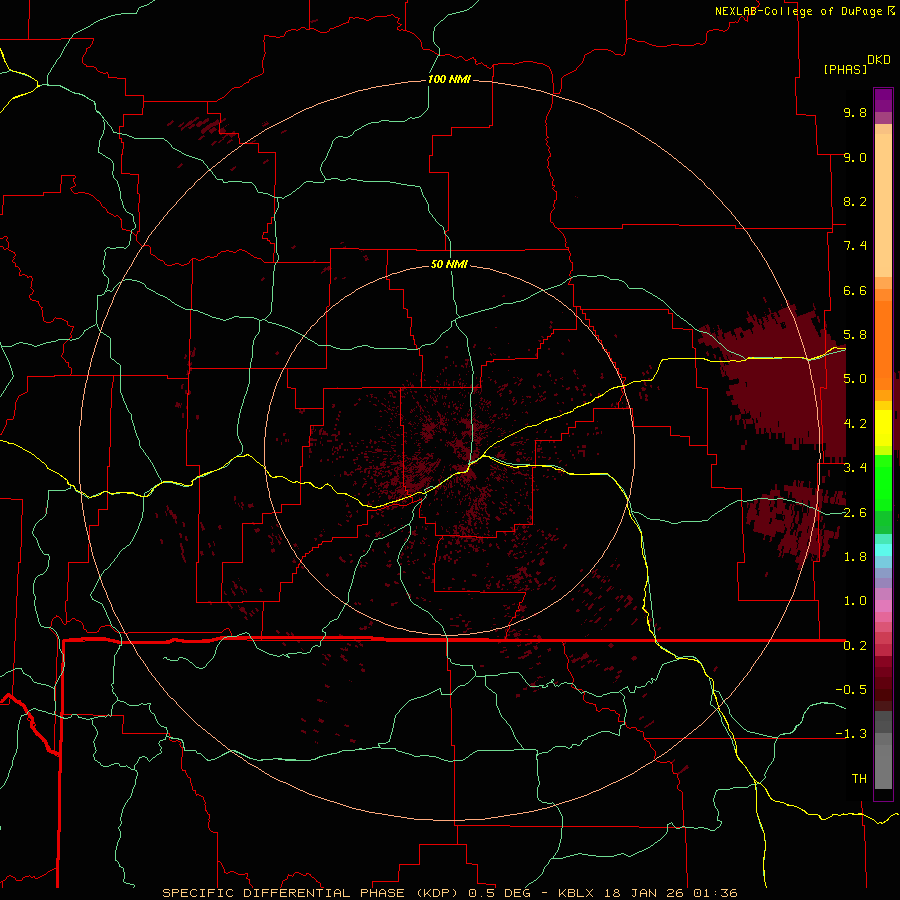Viewport: 900px width, 900px height.
Task: Click the 5.0 scale value
Action: pyautogui.click(x=855, y=379)
